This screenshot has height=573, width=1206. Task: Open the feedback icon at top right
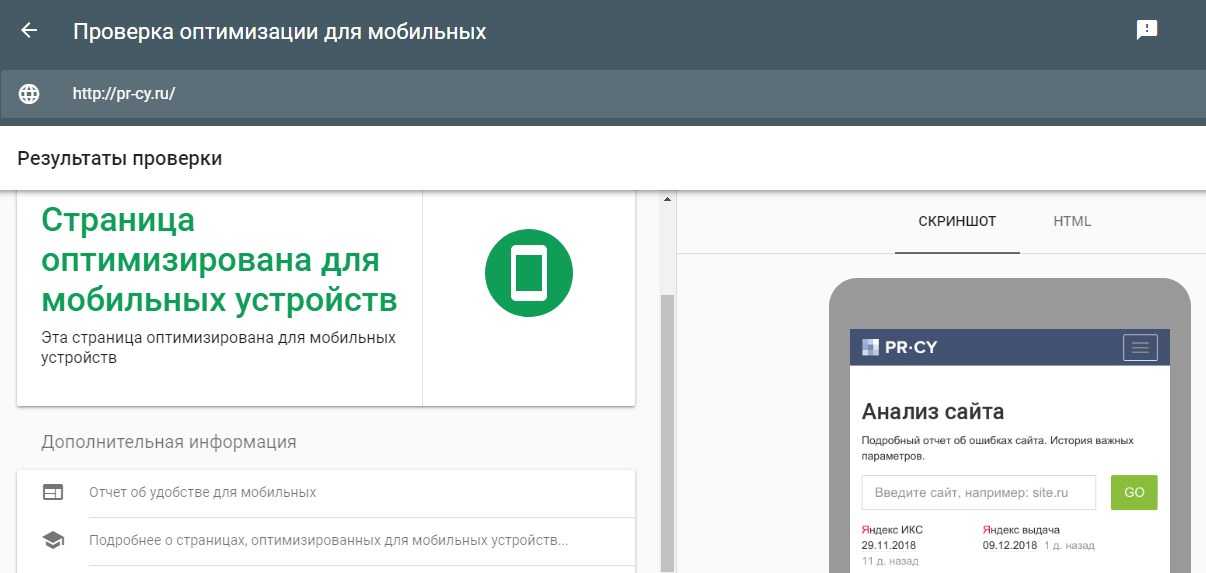click(x=1146, y=30)
